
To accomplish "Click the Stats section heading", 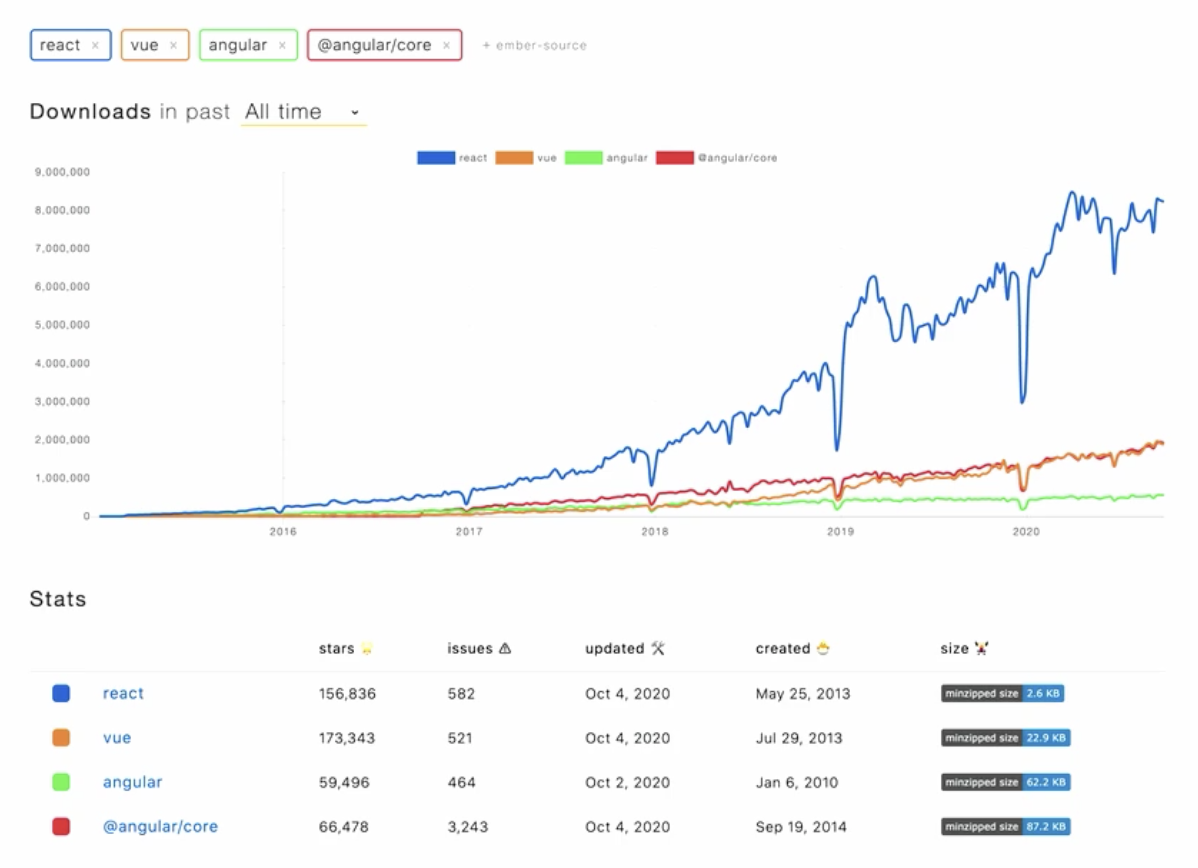I will [58, 599].
